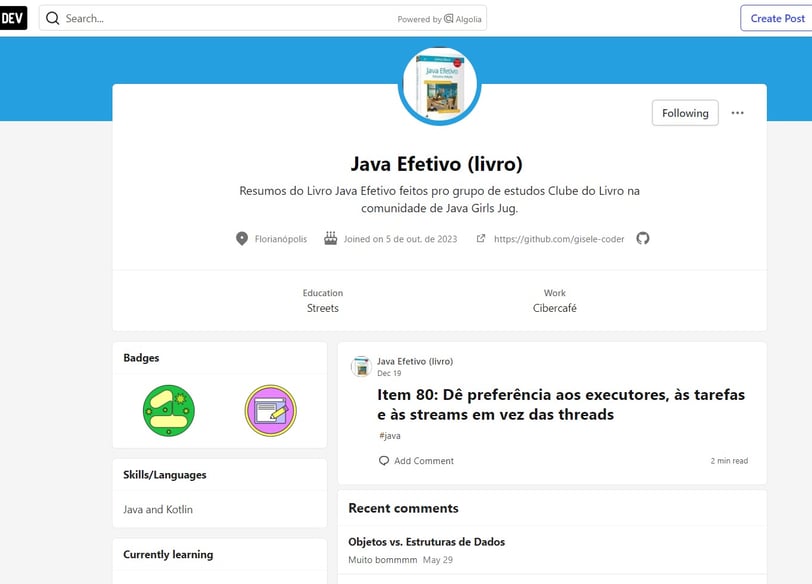812x584 pixels.
Task: Click the Recent comments heading
Action: click(403, 508)
